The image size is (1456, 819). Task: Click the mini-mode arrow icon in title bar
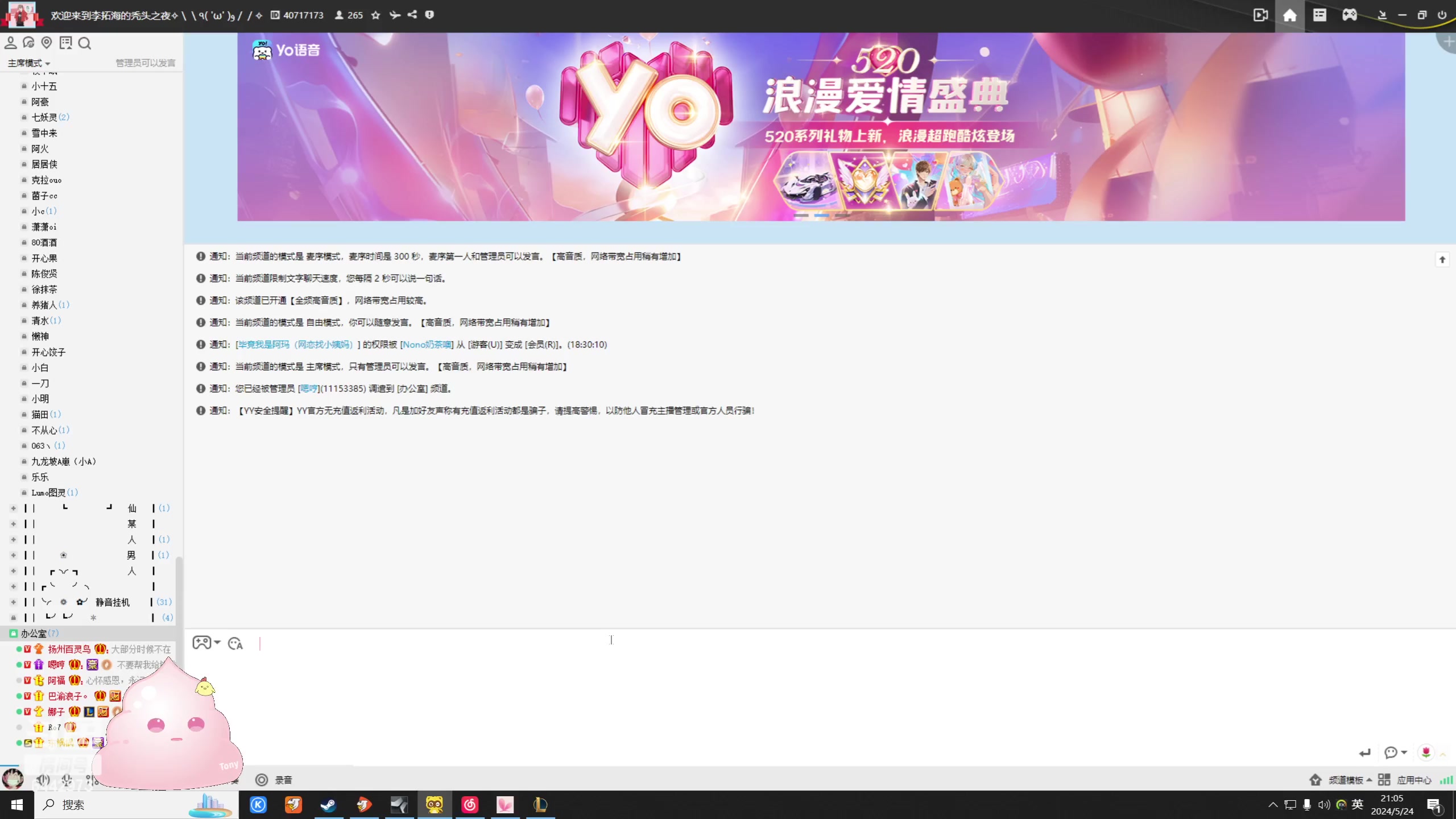(x=1382, y=15)
